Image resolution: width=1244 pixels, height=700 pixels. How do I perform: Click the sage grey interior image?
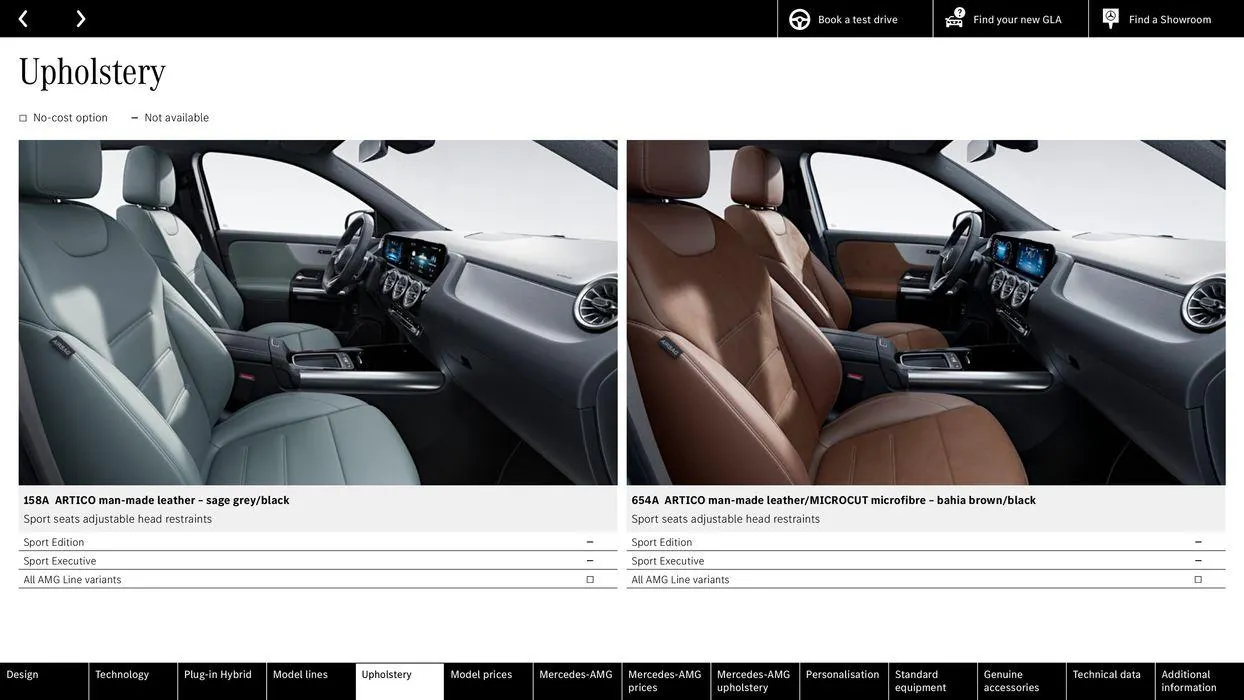click(318, 312)
